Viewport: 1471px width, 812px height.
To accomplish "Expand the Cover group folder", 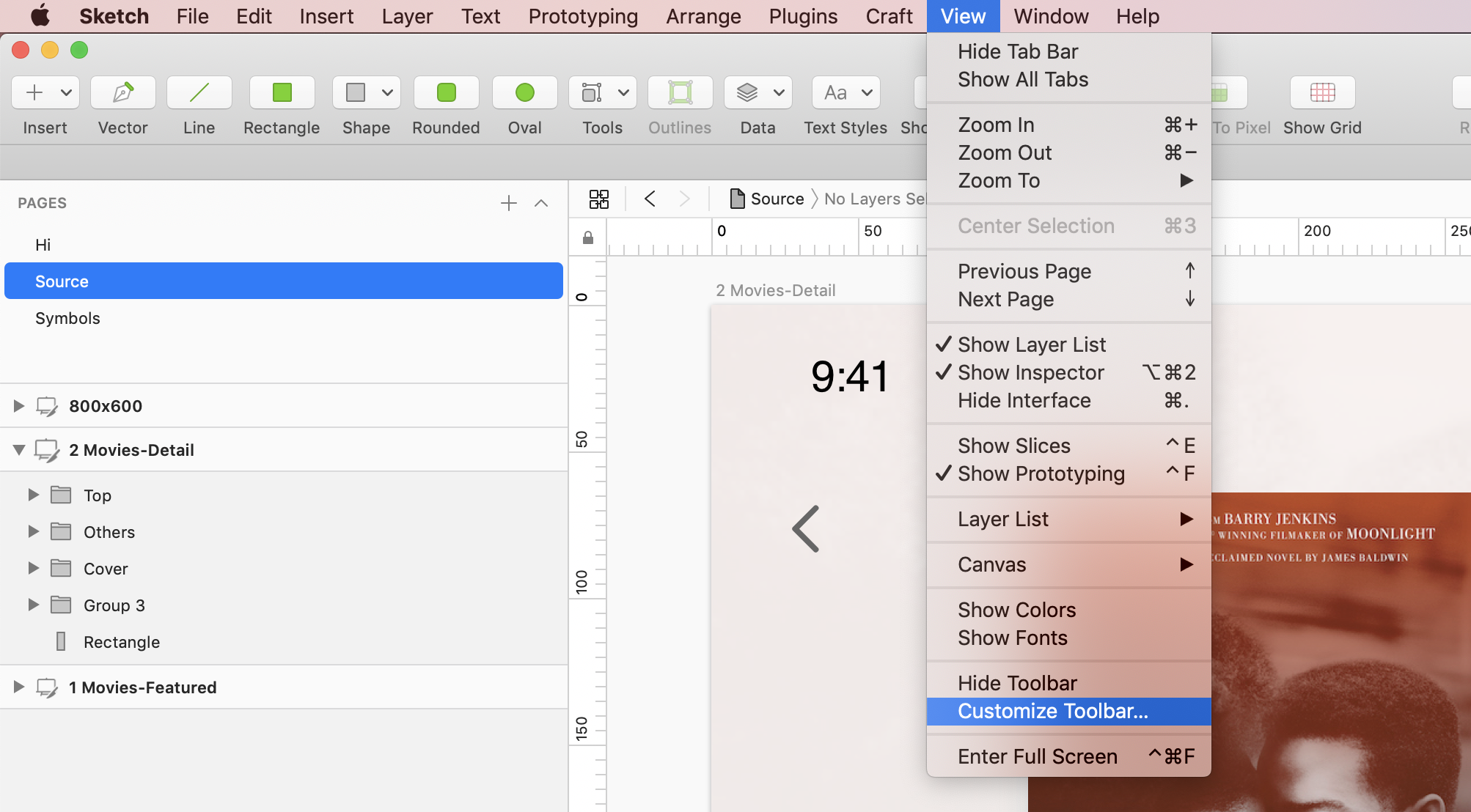I will pyautogui.click(x=33, y=568).
